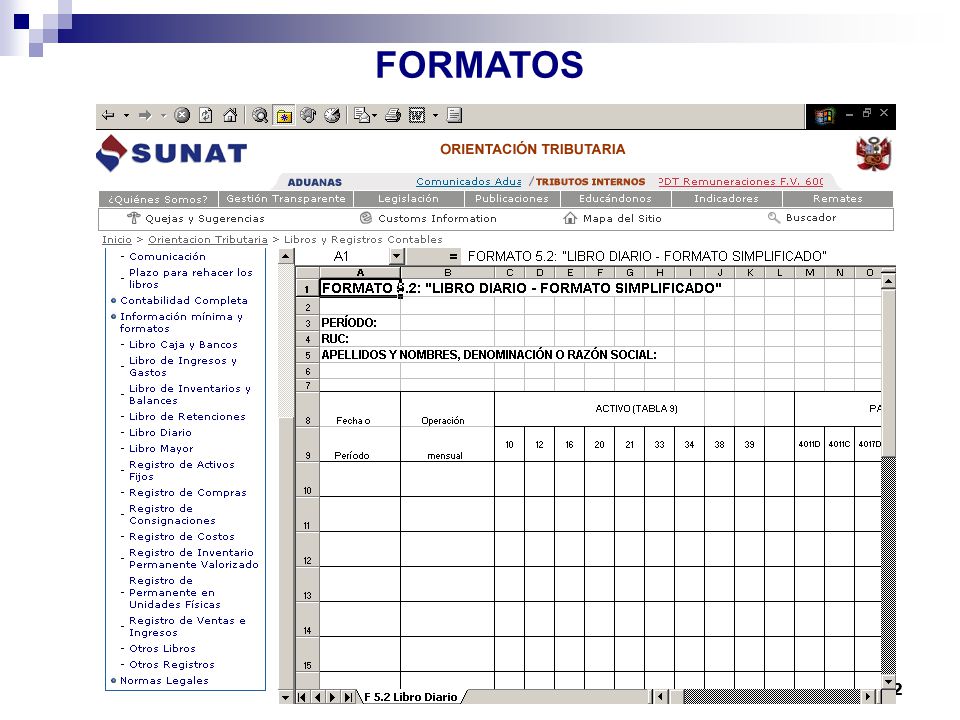Open the History clock icon
Viewport: 960px width, 720px height.
[332, 115]
